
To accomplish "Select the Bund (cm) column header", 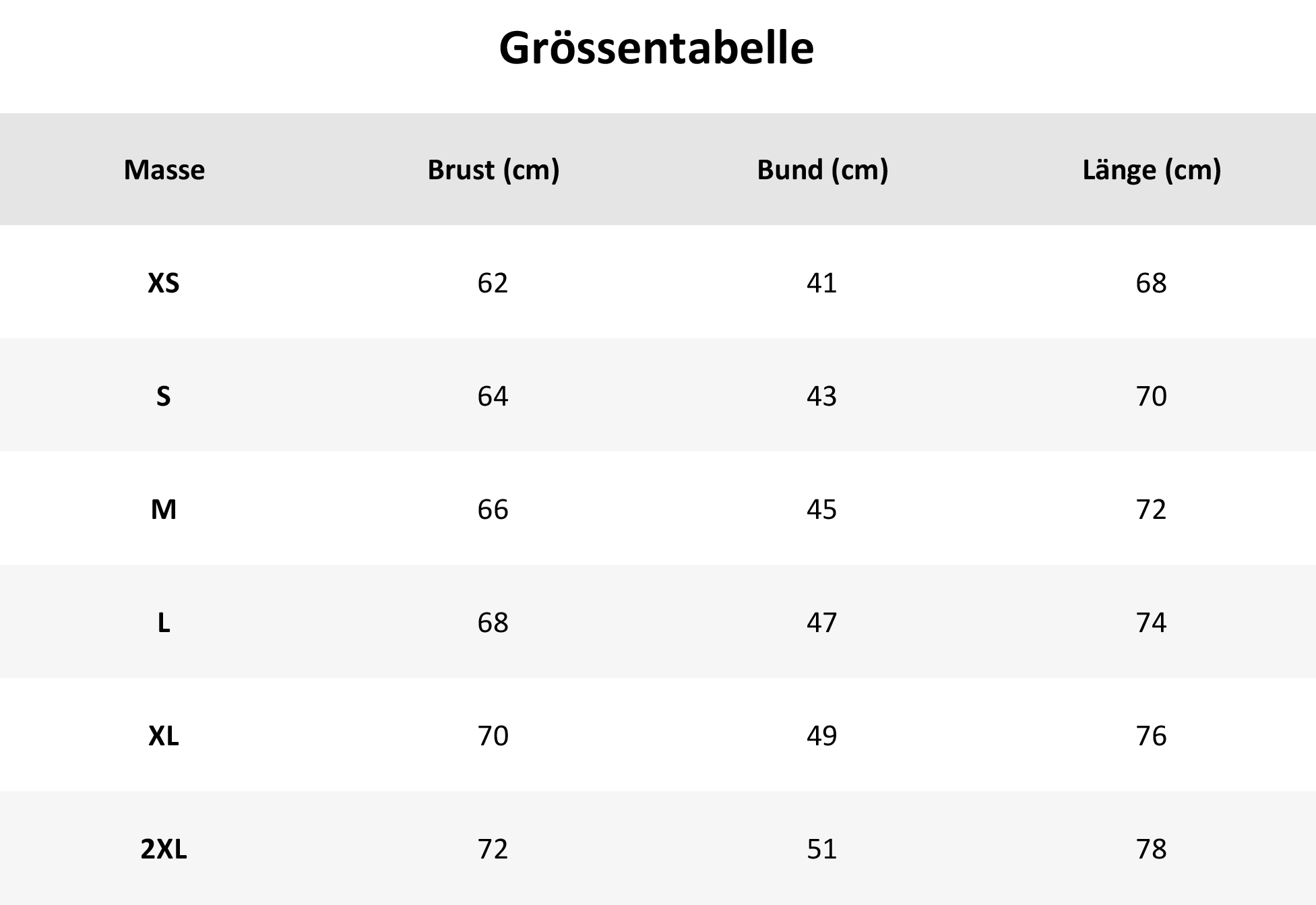I will [x=822, y=170].
